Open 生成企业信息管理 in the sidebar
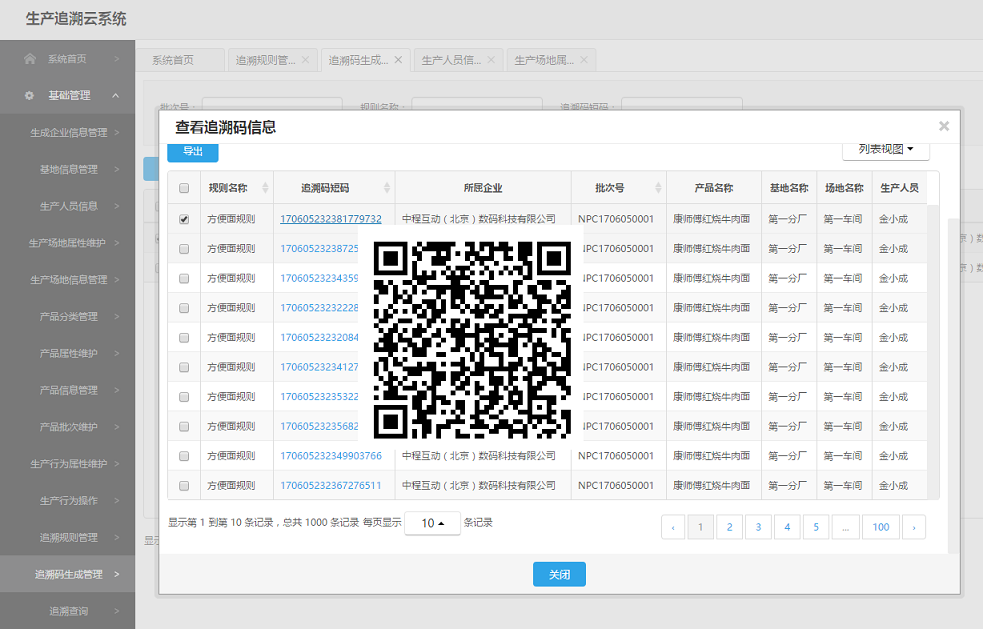Image resolution: width=983 pixels, height=629 pixels. [68, 132]
